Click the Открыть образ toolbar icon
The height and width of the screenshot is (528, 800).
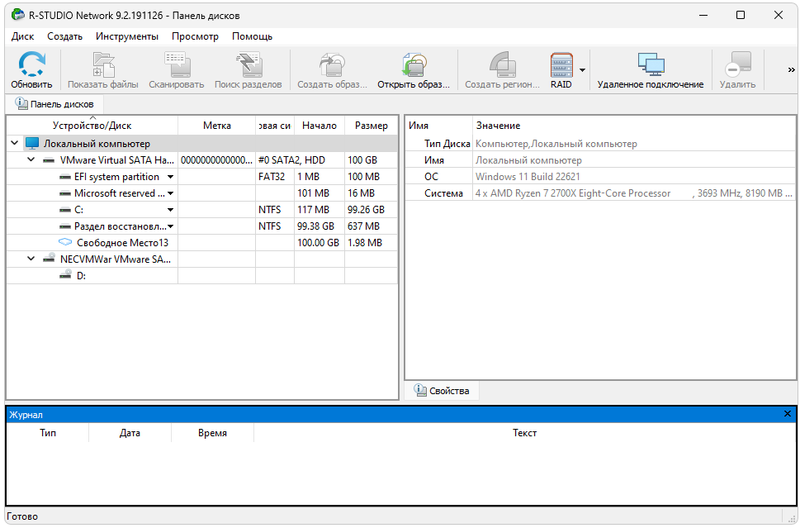point(413,66)
